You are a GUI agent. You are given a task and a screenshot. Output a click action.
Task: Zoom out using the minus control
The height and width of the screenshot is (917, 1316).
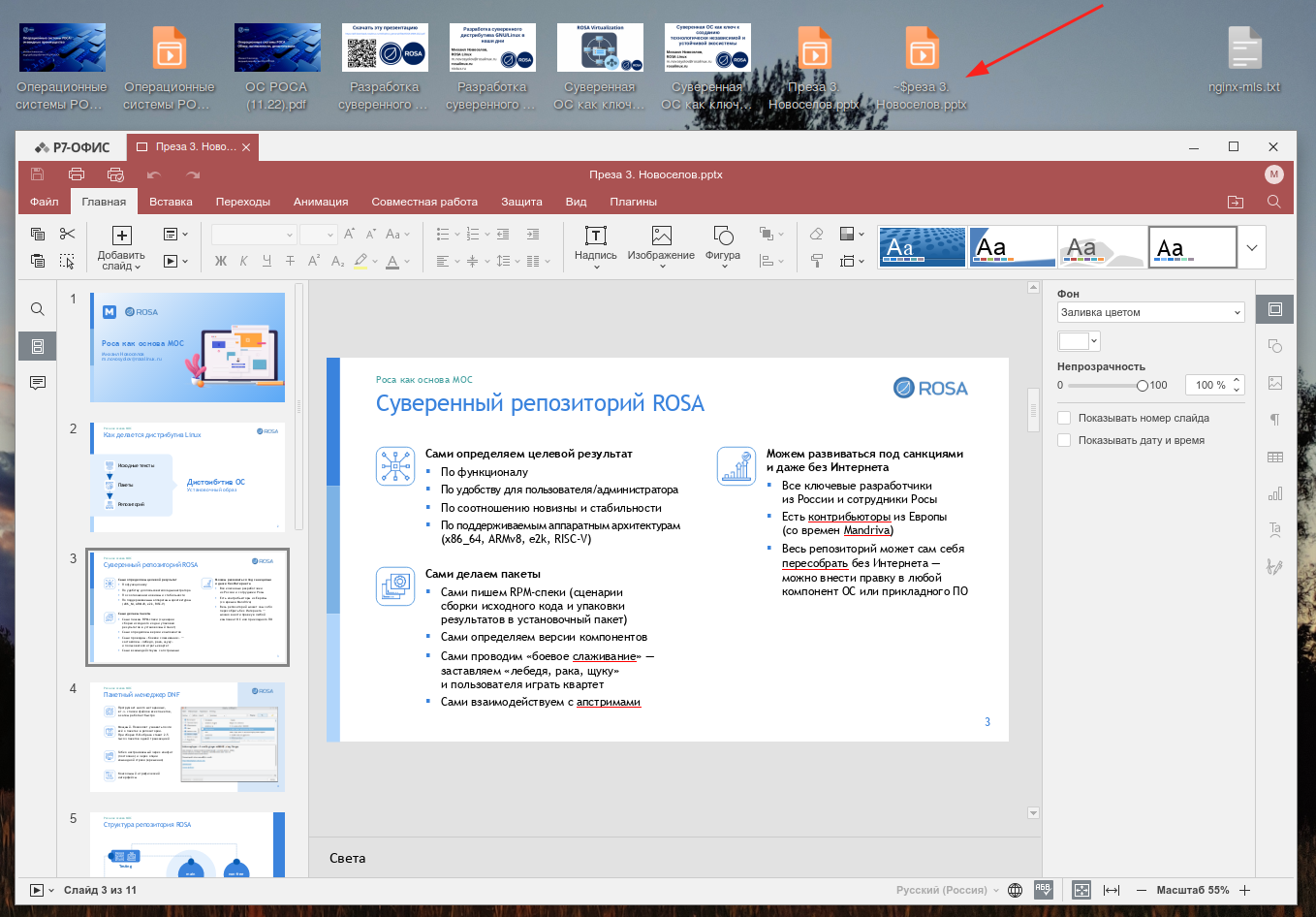tap(1140, 889)
